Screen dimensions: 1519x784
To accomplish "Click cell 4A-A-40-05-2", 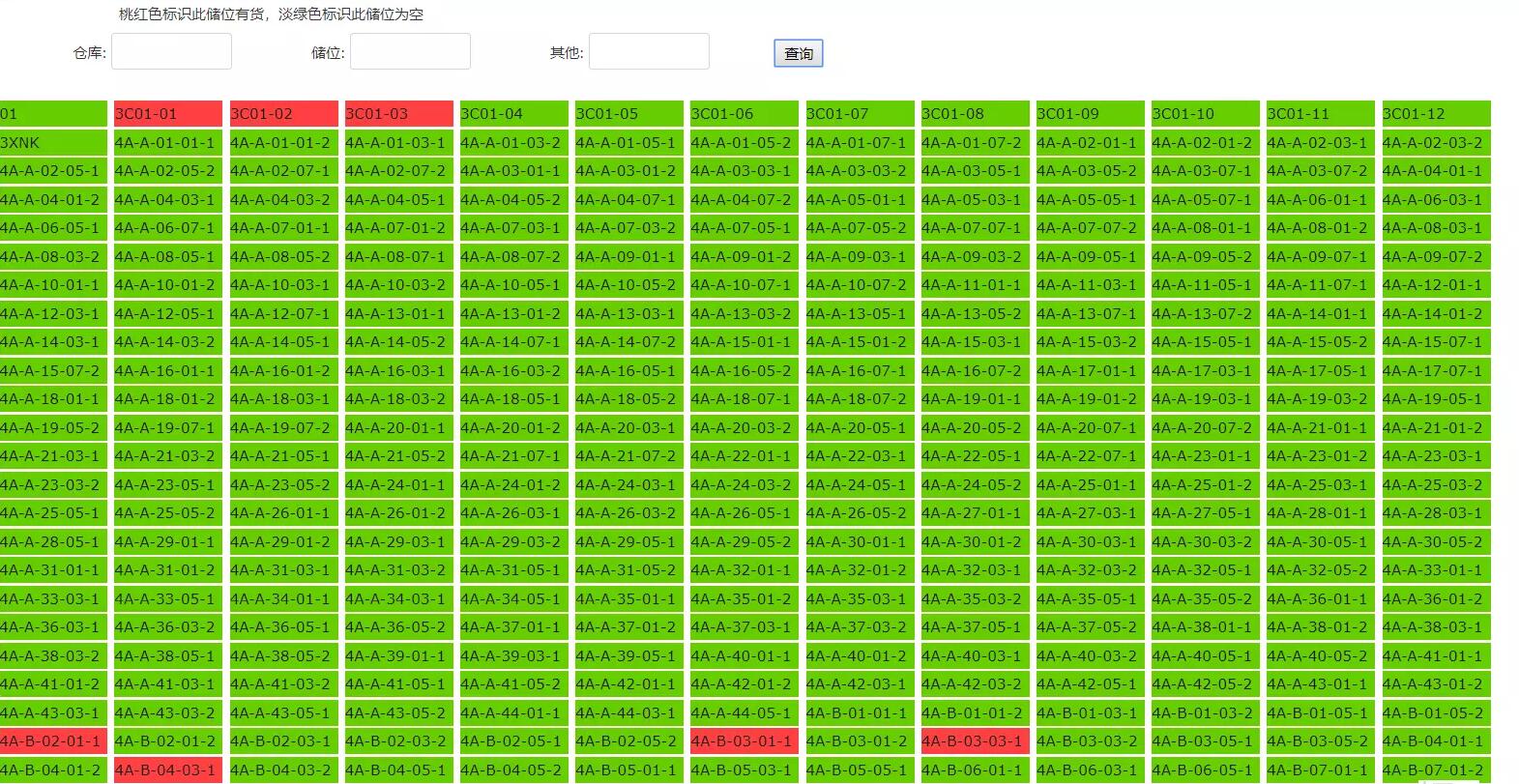I will coord(1322,656).
